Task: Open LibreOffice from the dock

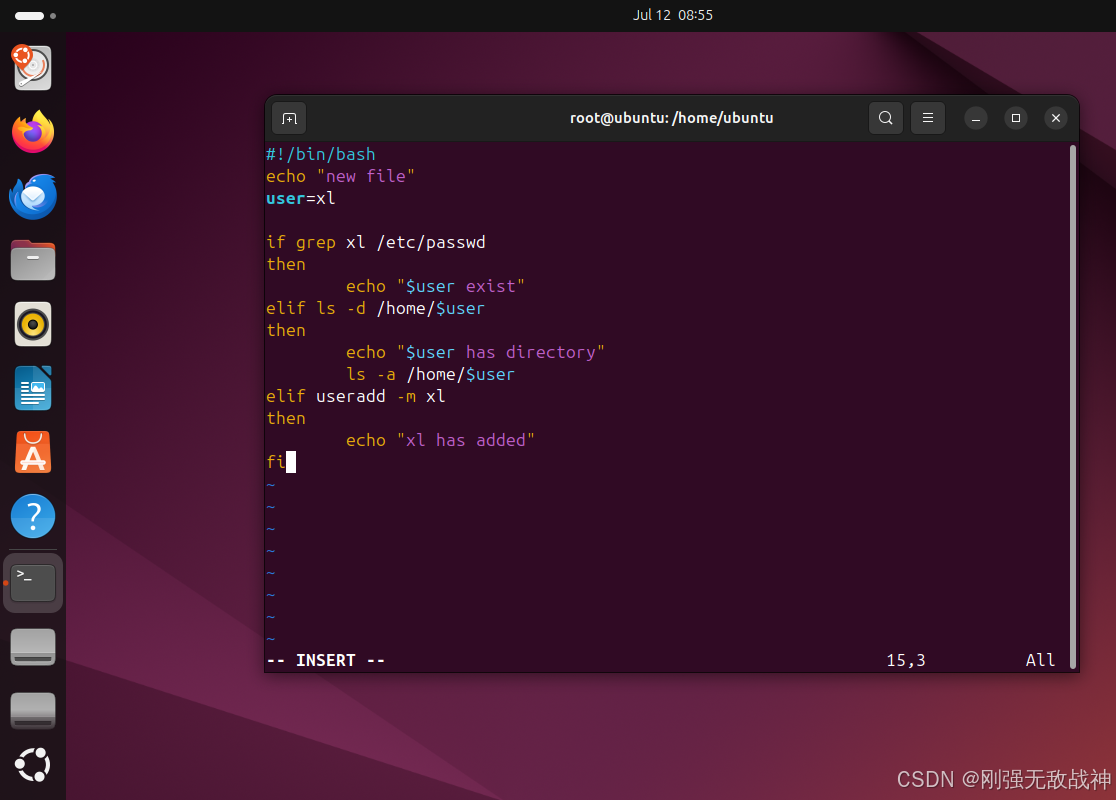Action: pyautogui.click(x=33, y=388)
